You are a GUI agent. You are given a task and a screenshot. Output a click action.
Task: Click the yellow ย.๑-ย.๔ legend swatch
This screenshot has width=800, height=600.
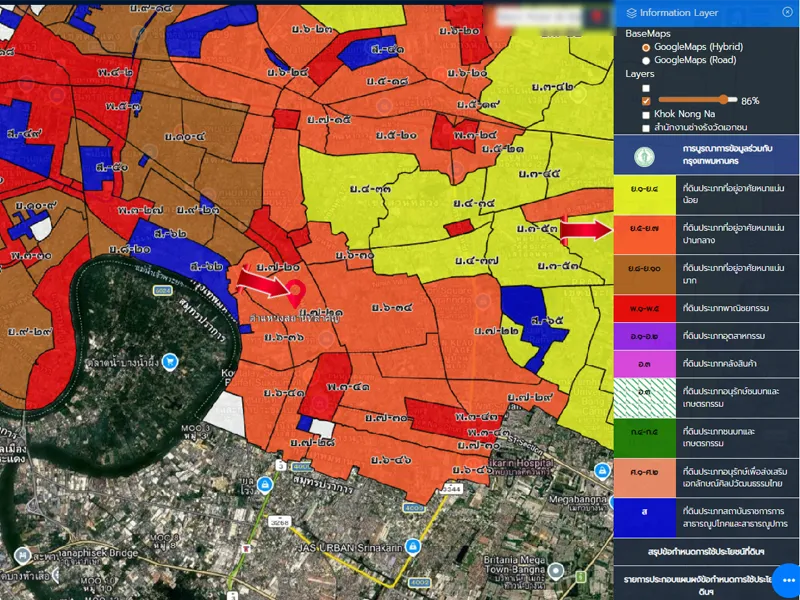click(x=642, y=188)
